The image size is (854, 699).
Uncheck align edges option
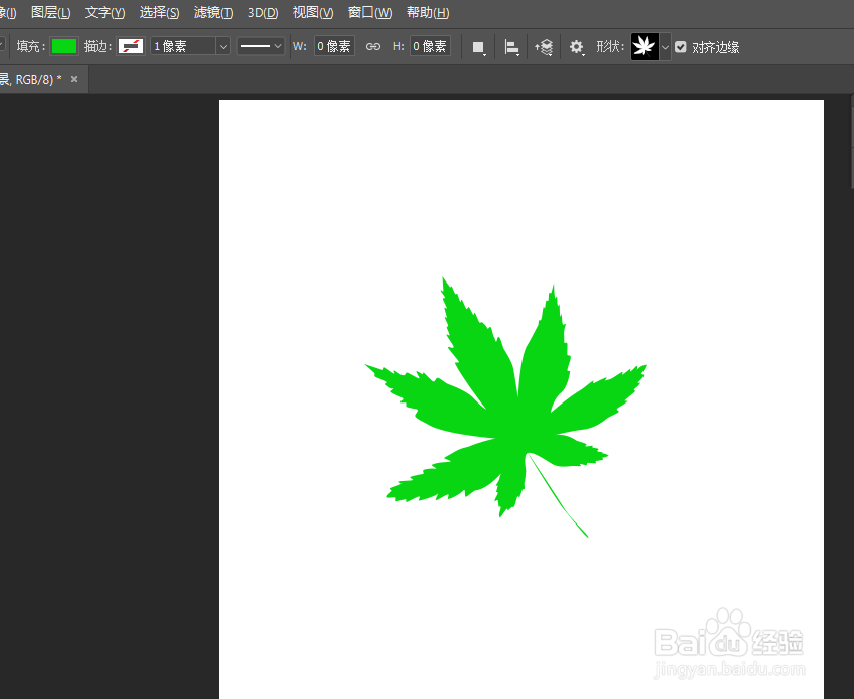pyautogui.click(x=681, y=46)
